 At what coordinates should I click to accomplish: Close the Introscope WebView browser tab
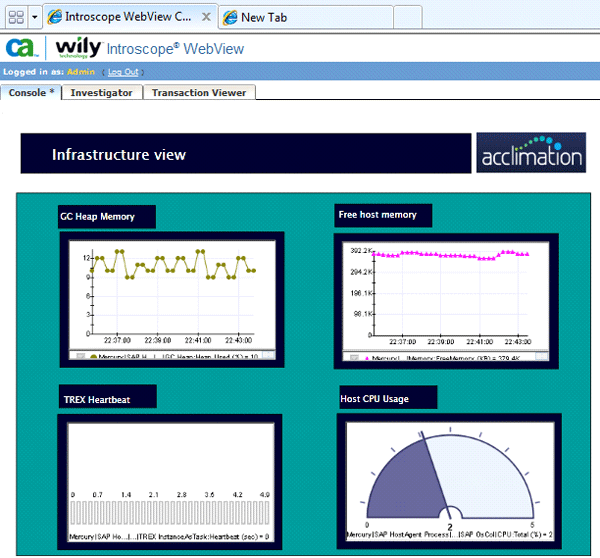tap(205, 18)
